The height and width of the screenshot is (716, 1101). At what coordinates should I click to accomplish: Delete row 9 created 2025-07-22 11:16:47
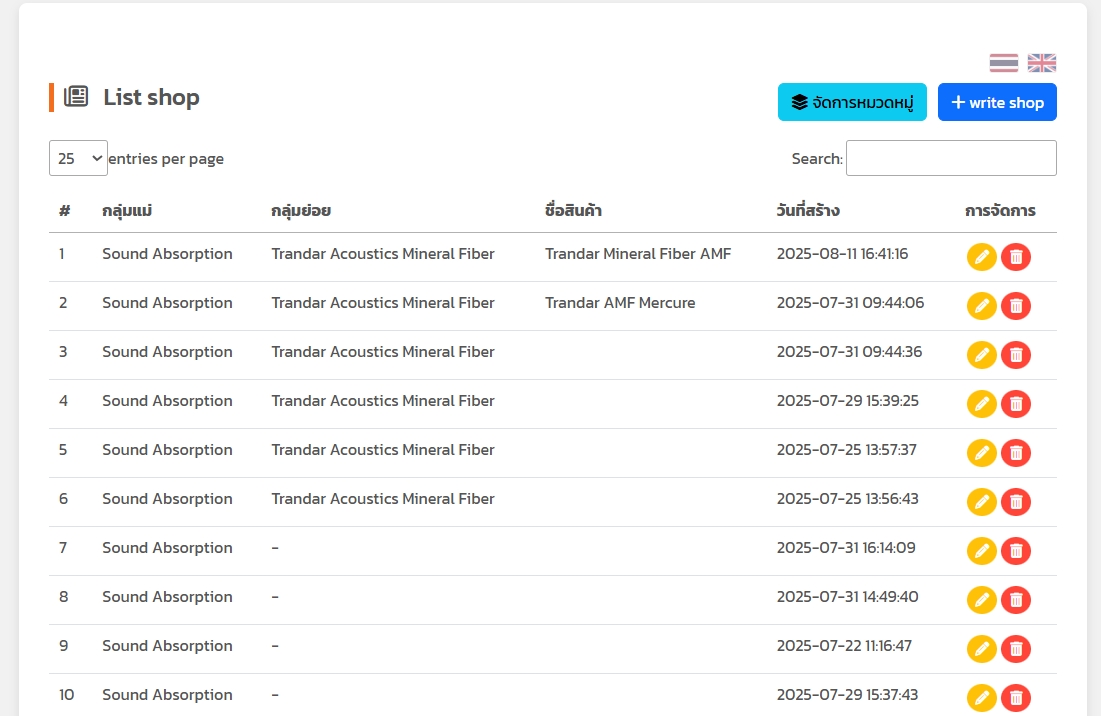pyautogui.click(x=1015, y=649)
